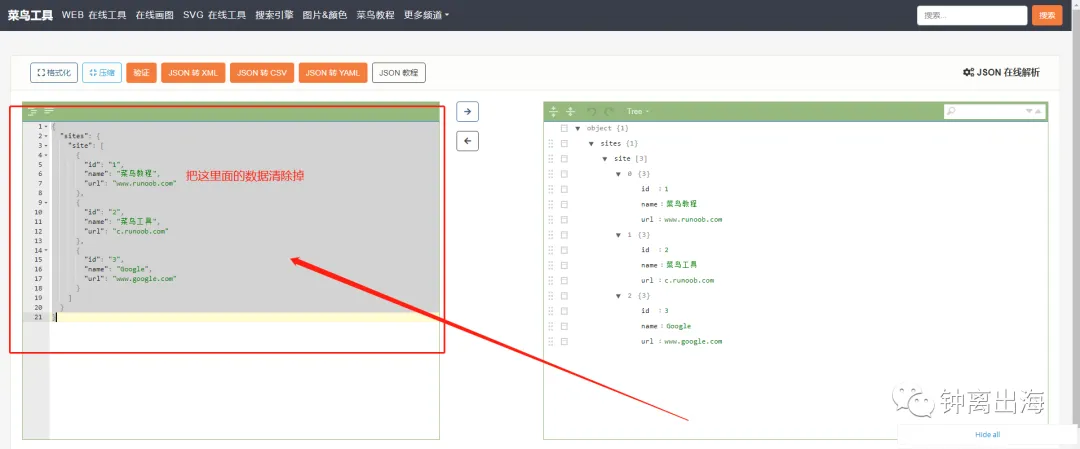
Task: Click drag handle of name Google row
Action: pyautogui.click(x=550, y=326)
